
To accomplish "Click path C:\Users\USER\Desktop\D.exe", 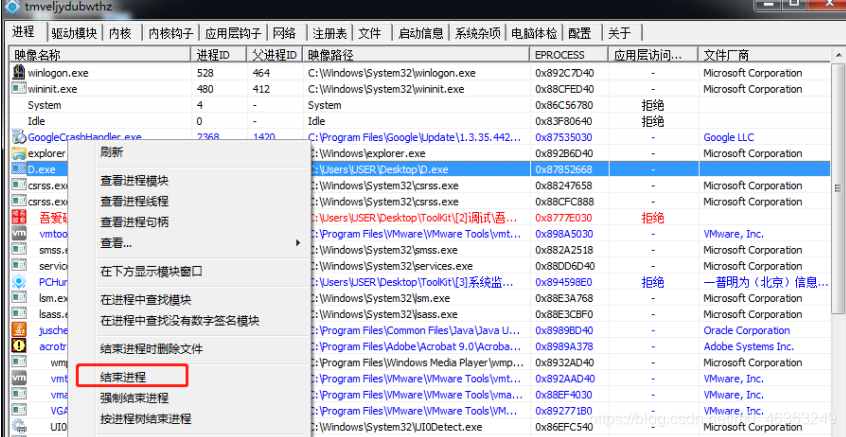I will (379, 169).
